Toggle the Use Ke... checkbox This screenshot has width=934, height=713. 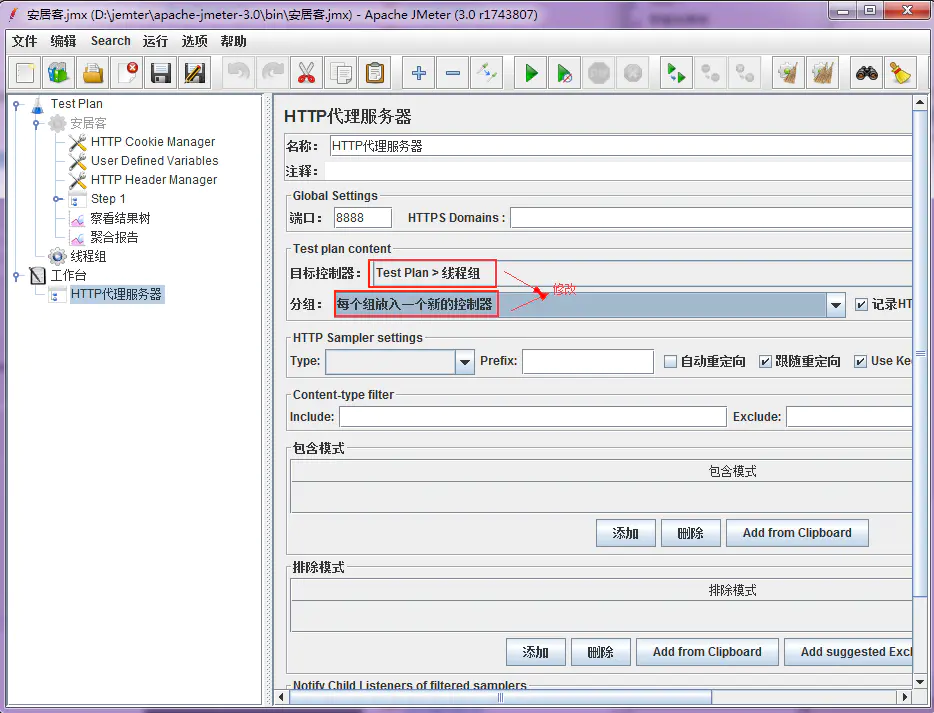[x=860, y=362]
